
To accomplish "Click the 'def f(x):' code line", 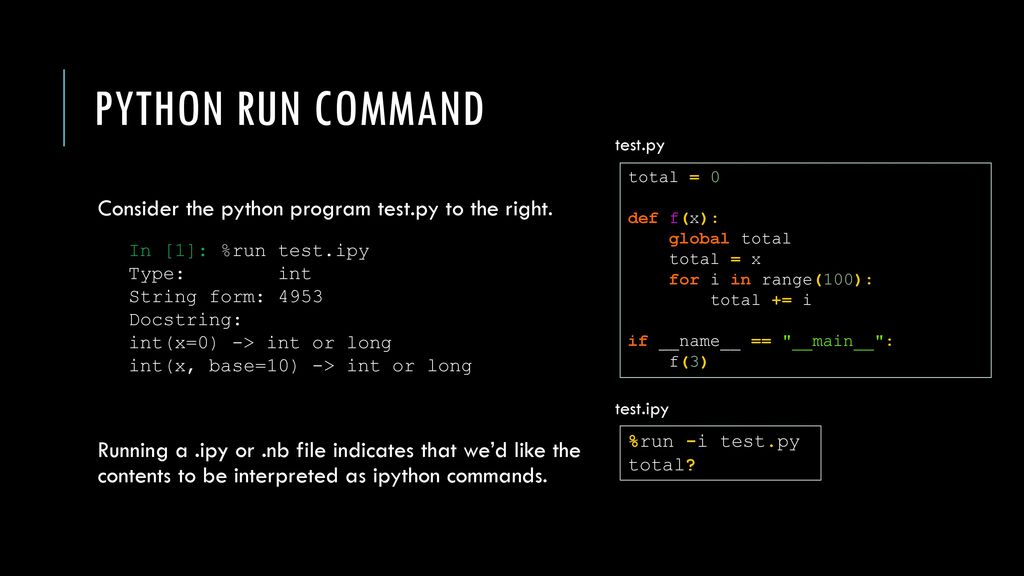I will [x=673, y=218].
